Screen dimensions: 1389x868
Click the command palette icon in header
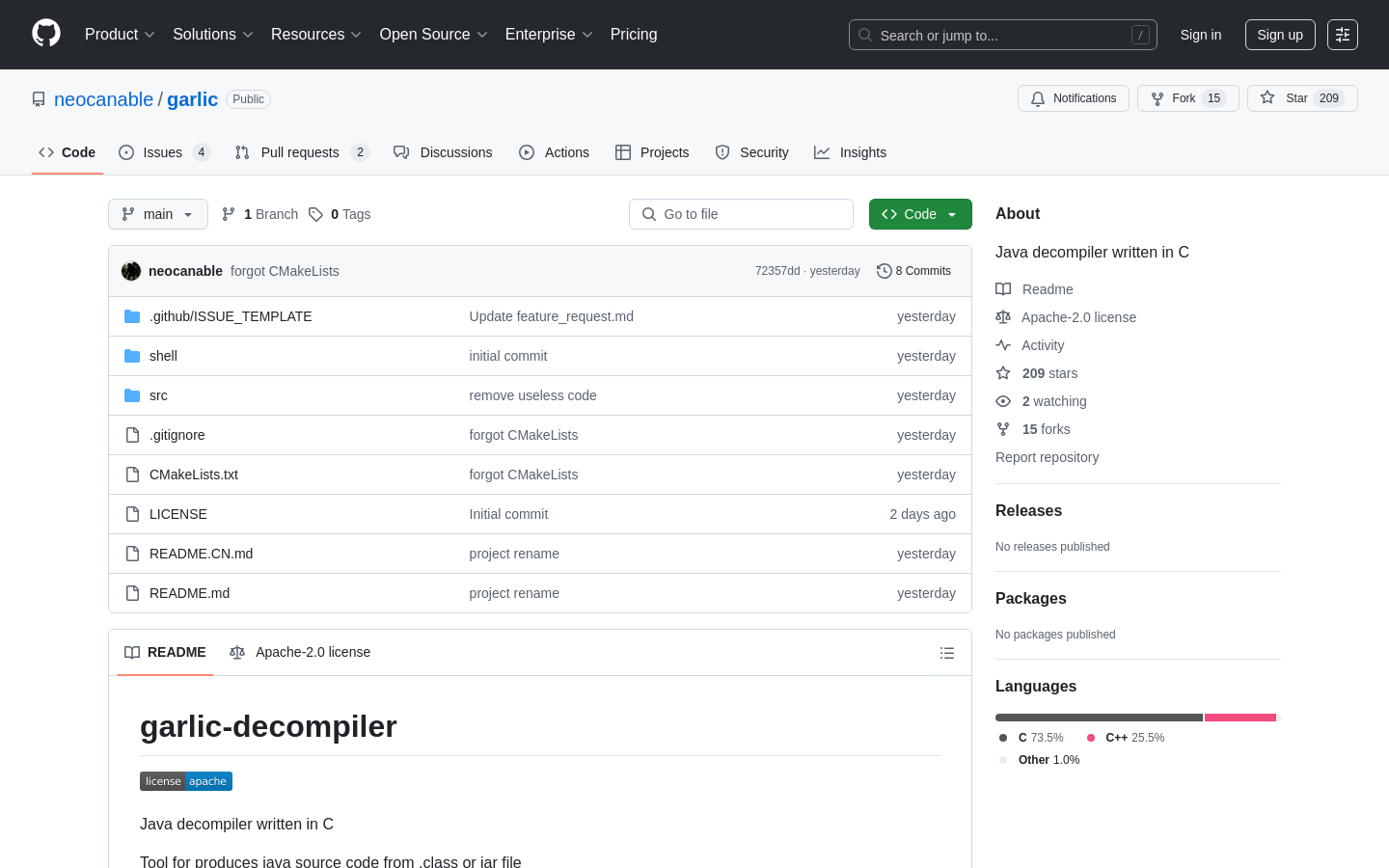tap(1343, 35)
